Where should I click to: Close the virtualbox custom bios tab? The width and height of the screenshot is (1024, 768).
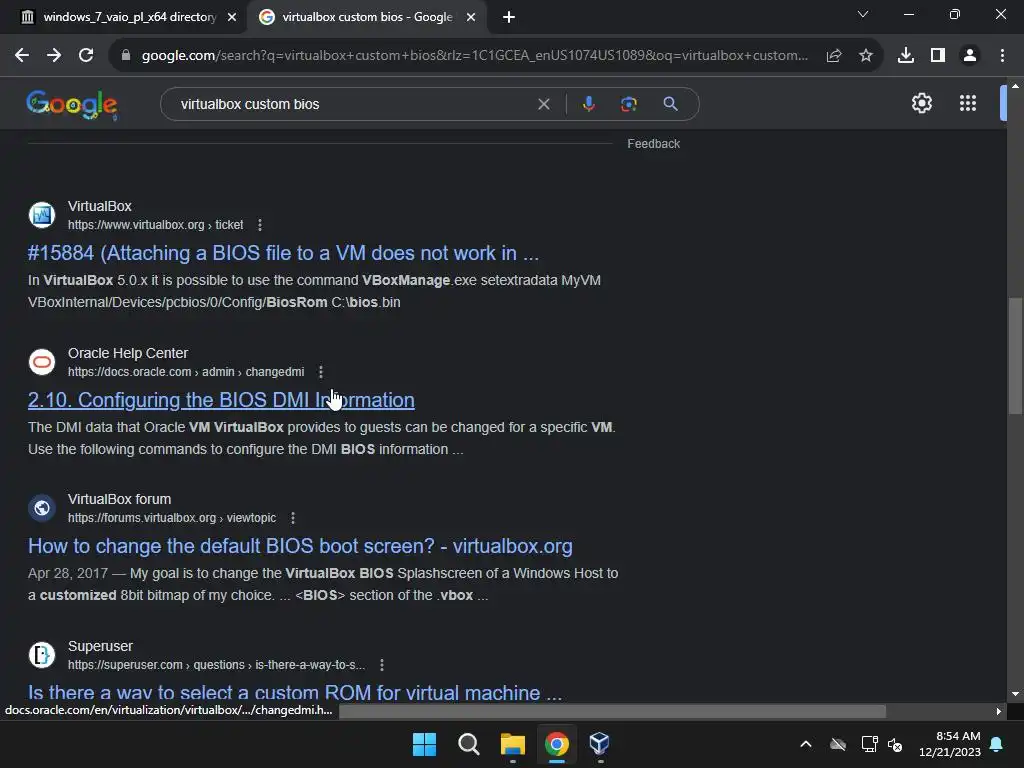[x=471, y=17]
